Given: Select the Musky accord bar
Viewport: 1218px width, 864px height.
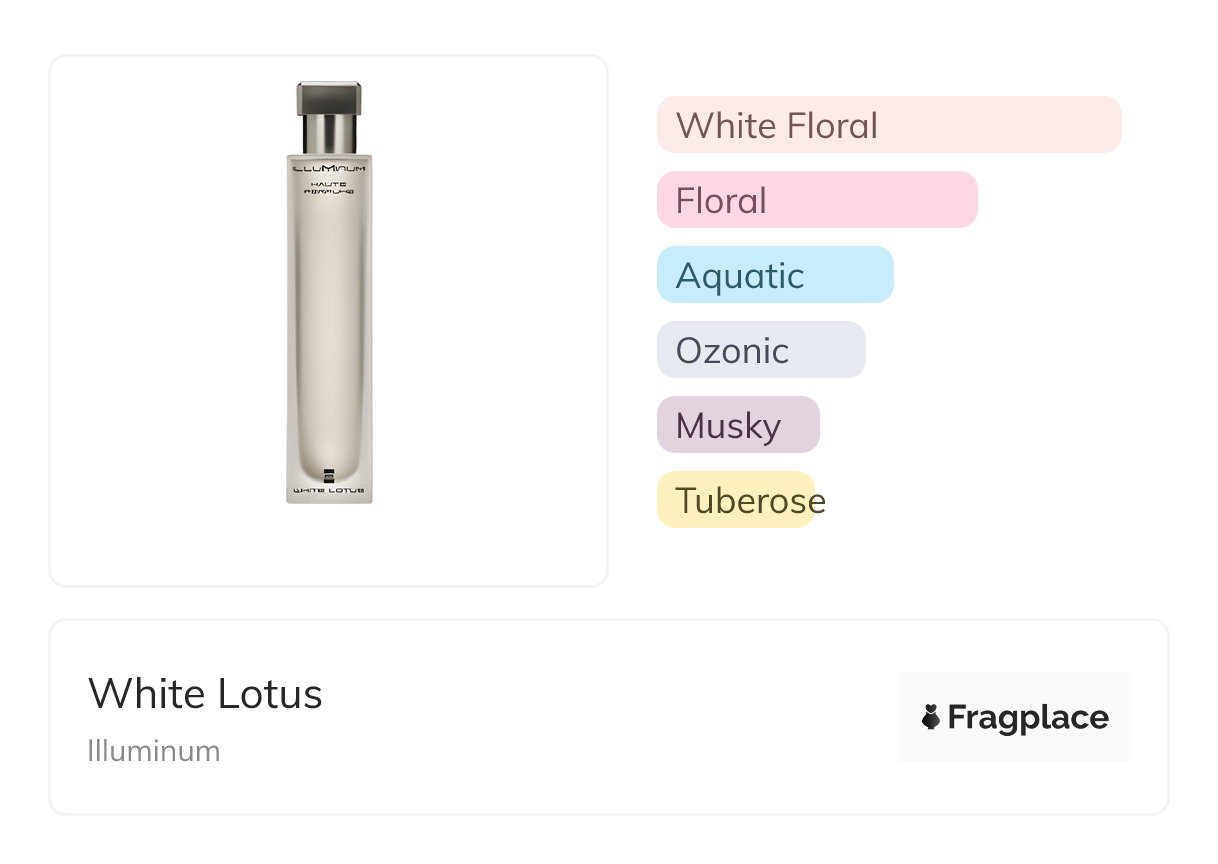Looking at the screenshot, I should click(x=737, y=425).
